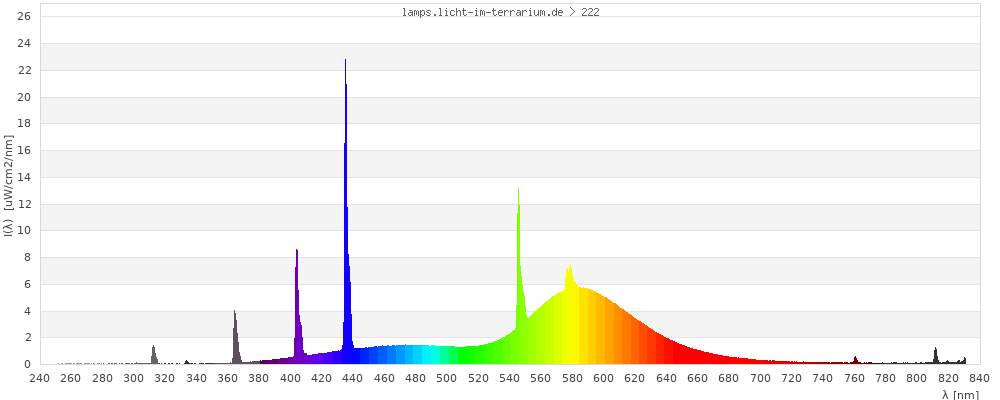Click the y-axis label I(λ) [uW/cm2/nm]

click(x=9, y=189)
